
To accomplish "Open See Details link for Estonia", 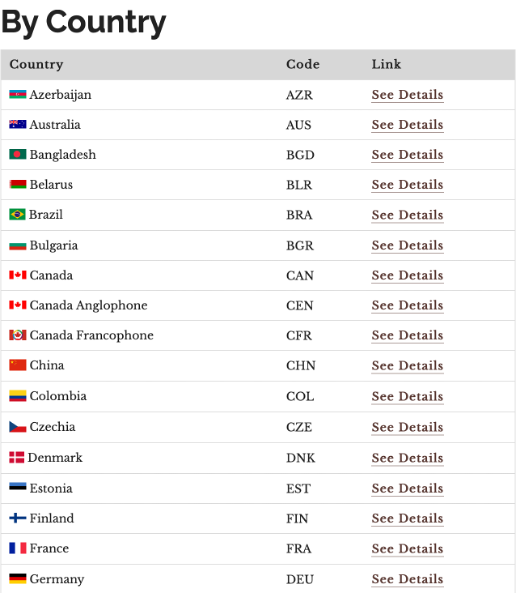I will pyautogui.click(x=407, y=488).
